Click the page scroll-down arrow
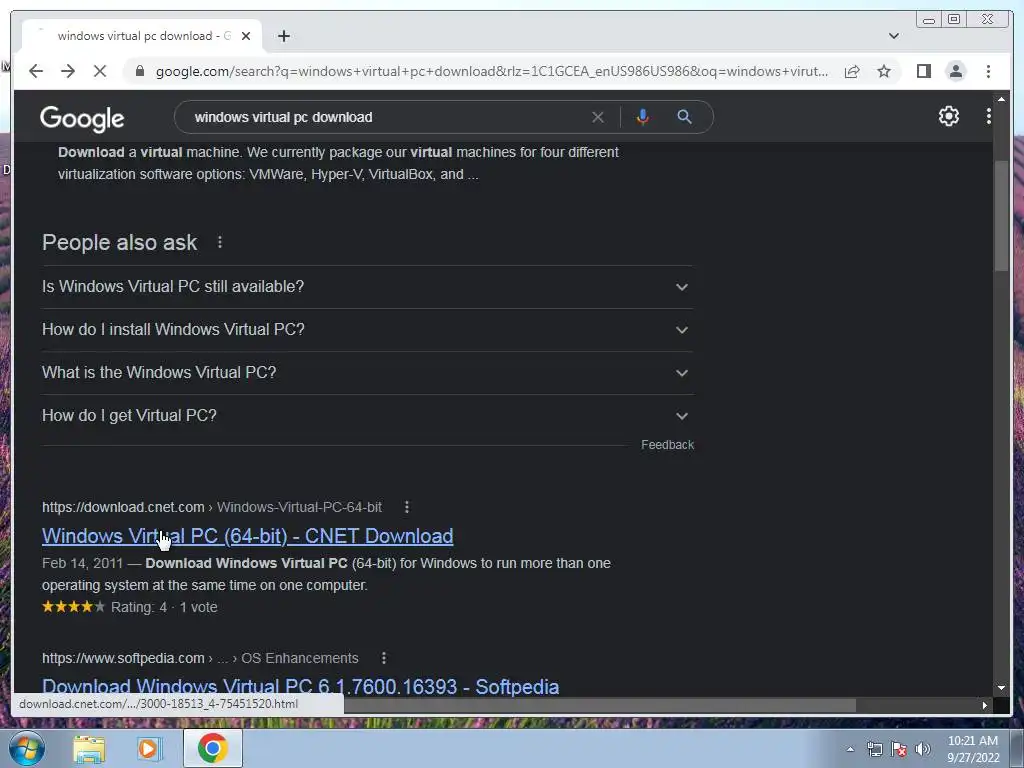The height and width of the screenshot is (768, 1024). pos(1001,687)
